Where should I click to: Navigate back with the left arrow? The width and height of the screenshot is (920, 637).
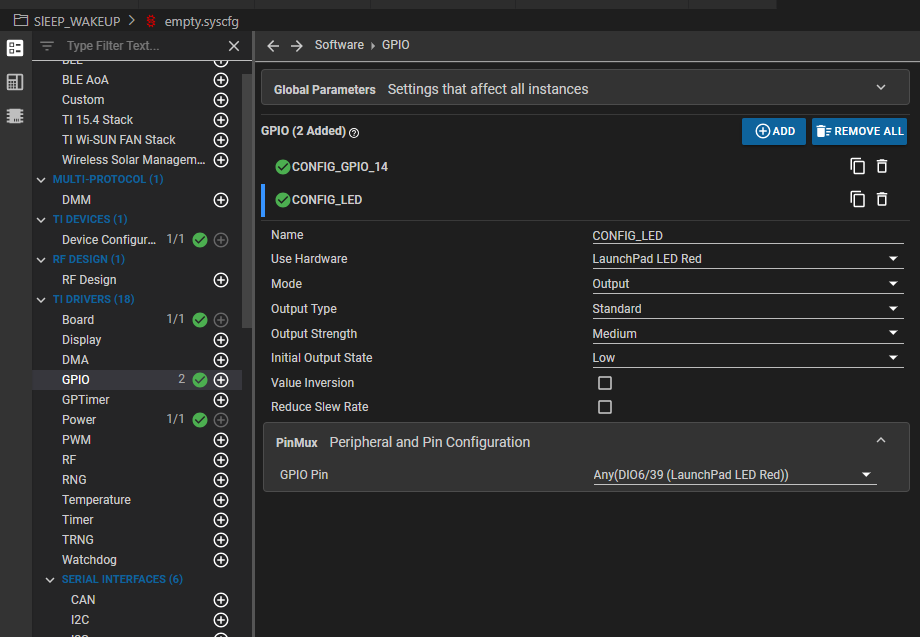pyautogui.click(x=273, y=46)
